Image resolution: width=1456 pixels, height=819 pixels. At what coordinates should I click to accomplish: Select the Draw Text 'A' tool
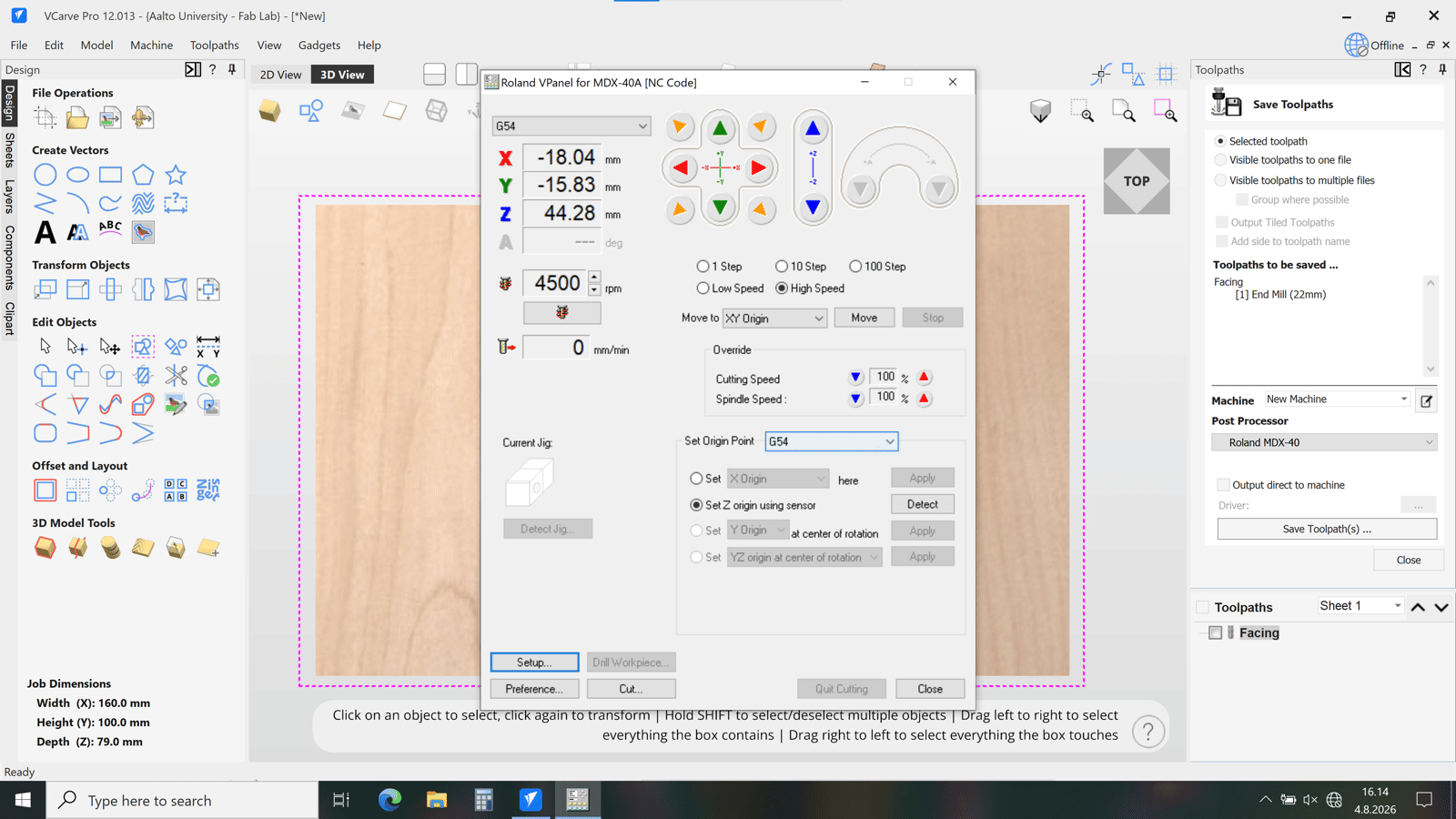point(45,232)
